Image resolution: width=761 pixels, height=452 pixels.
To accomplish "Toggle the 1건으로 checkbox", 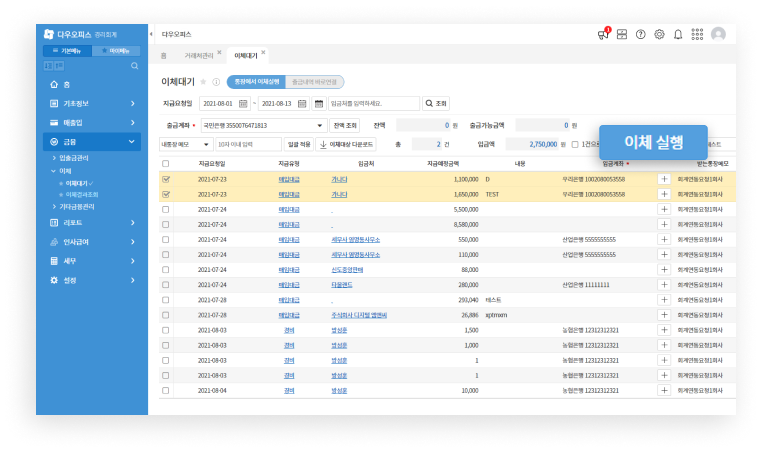I will [x=575, y=144].
